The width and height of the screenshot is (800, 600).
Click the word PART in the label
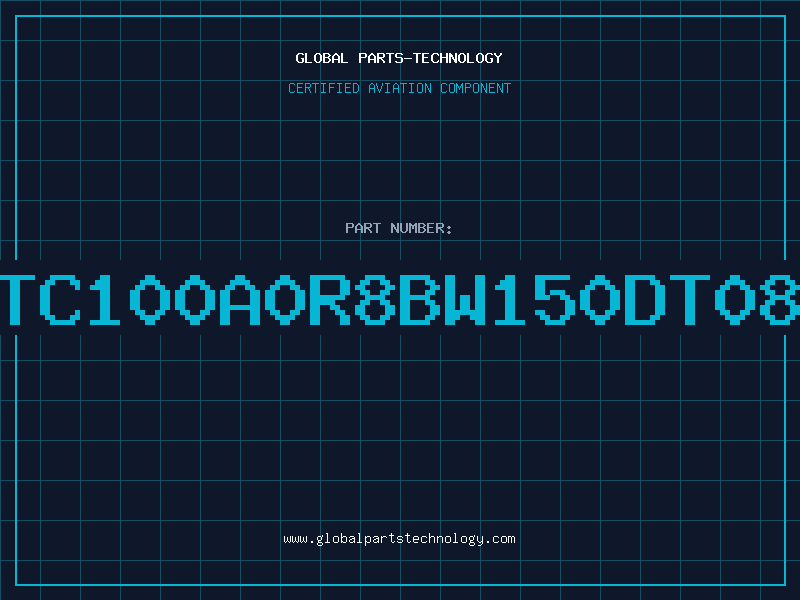pos(363,228)
